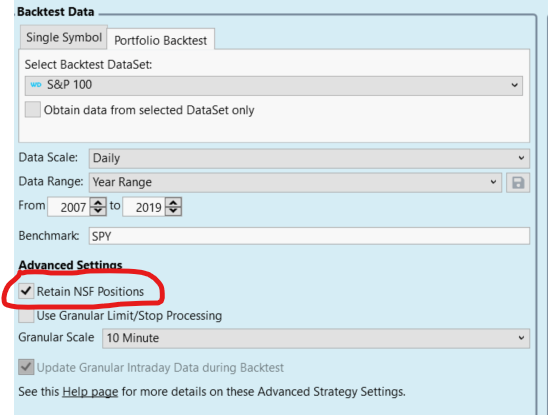Open the S&P 100 DataSet dropdown
Viewport: 548px width, 415px height.
[274, 86]
